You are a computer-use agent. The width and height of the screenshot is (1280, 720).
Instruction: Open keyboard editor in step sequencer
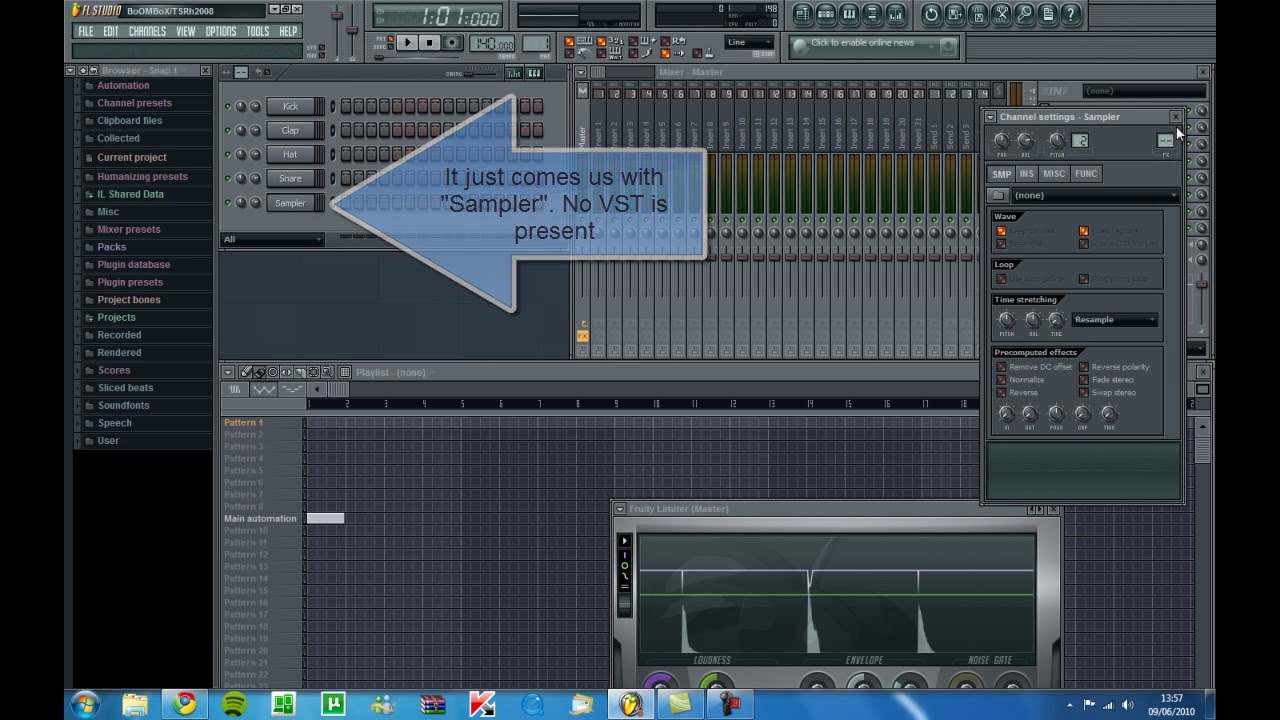534,73
